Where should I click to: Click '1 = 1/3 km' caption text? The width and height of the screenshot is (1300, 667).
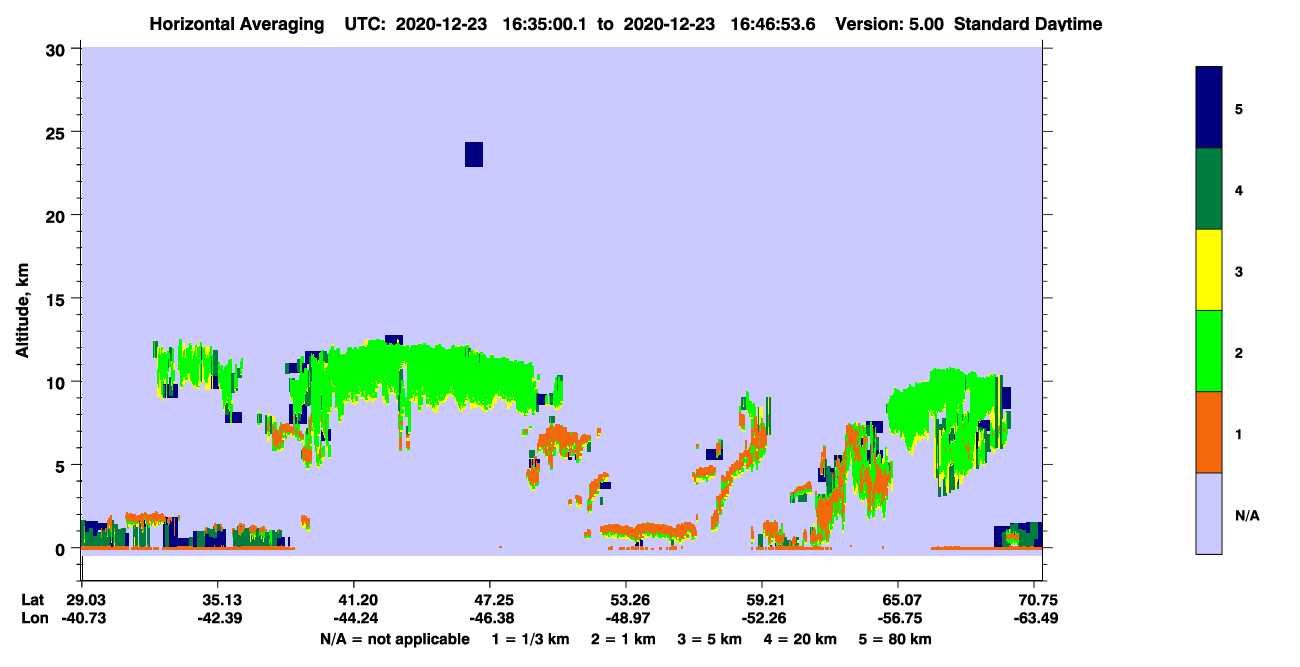point(533,639)
